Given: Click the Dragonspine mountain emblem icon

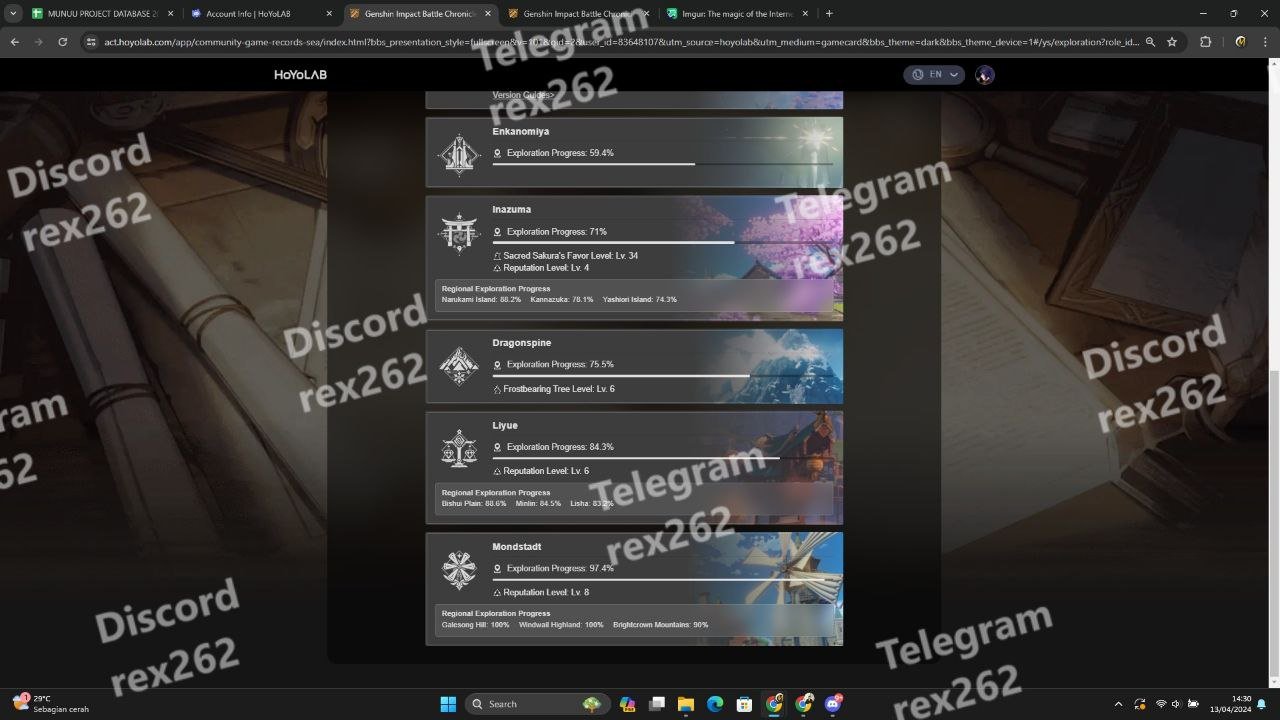Looking at the screenshot, I should [x=459, y=366].
